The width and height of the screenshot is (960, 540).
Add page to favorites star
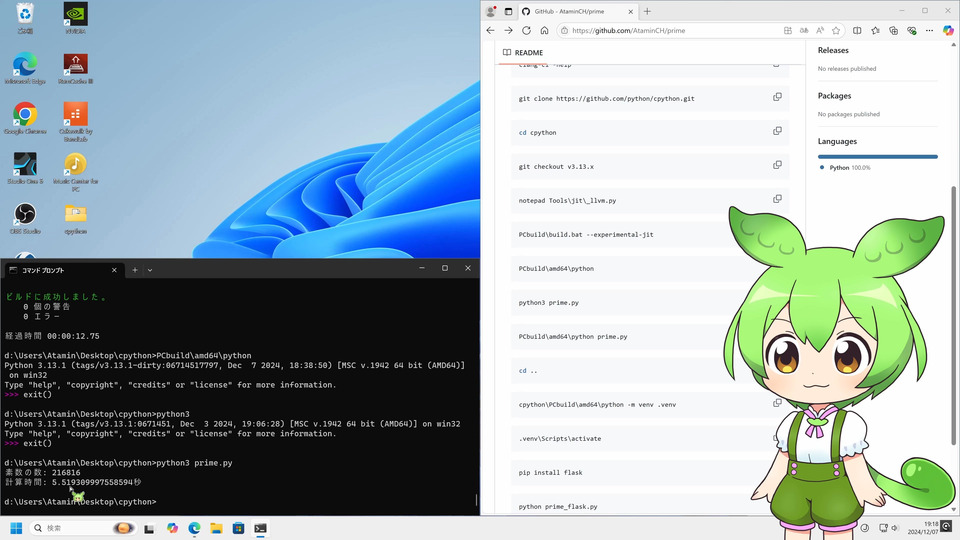click(x=836, y=30)
